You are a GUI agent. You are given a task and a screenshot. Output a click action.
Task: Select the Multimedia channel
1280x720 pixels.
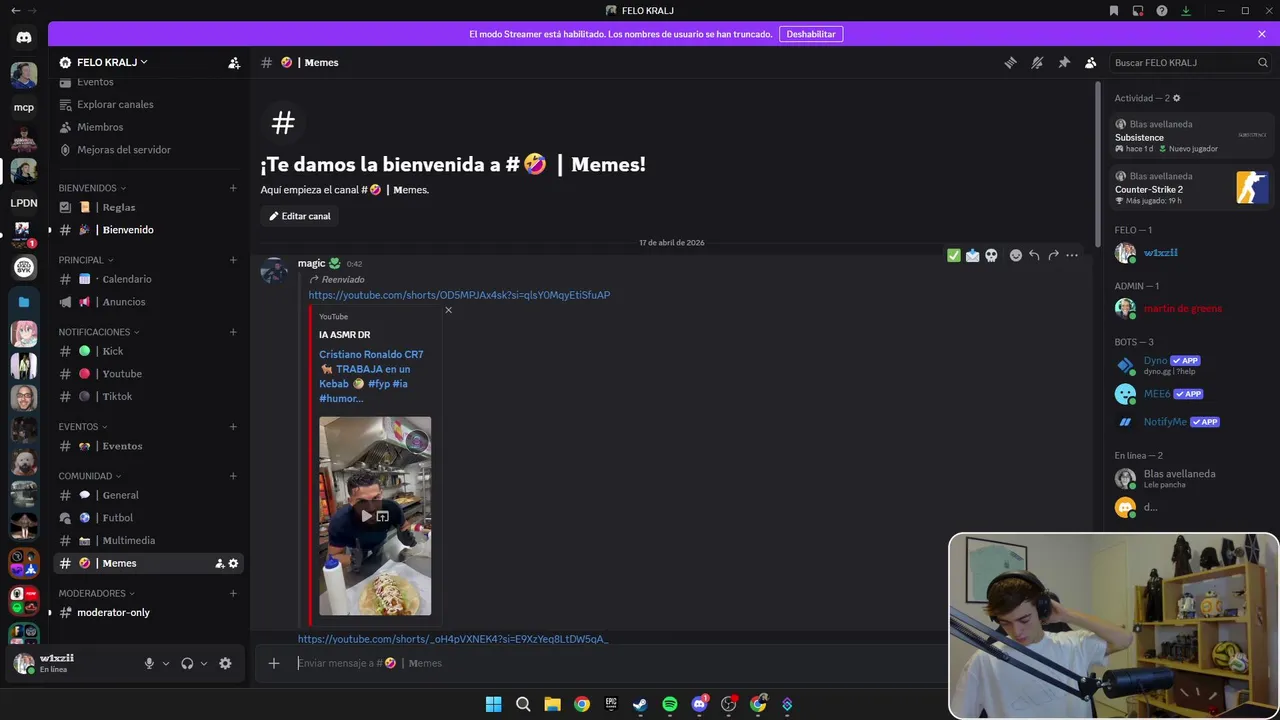click(x=149, y=541)
